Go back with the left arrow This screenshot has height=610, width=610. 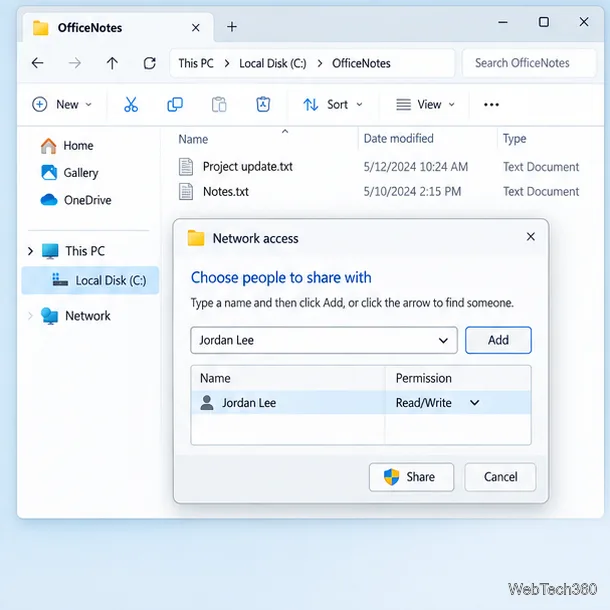point(37,63)
